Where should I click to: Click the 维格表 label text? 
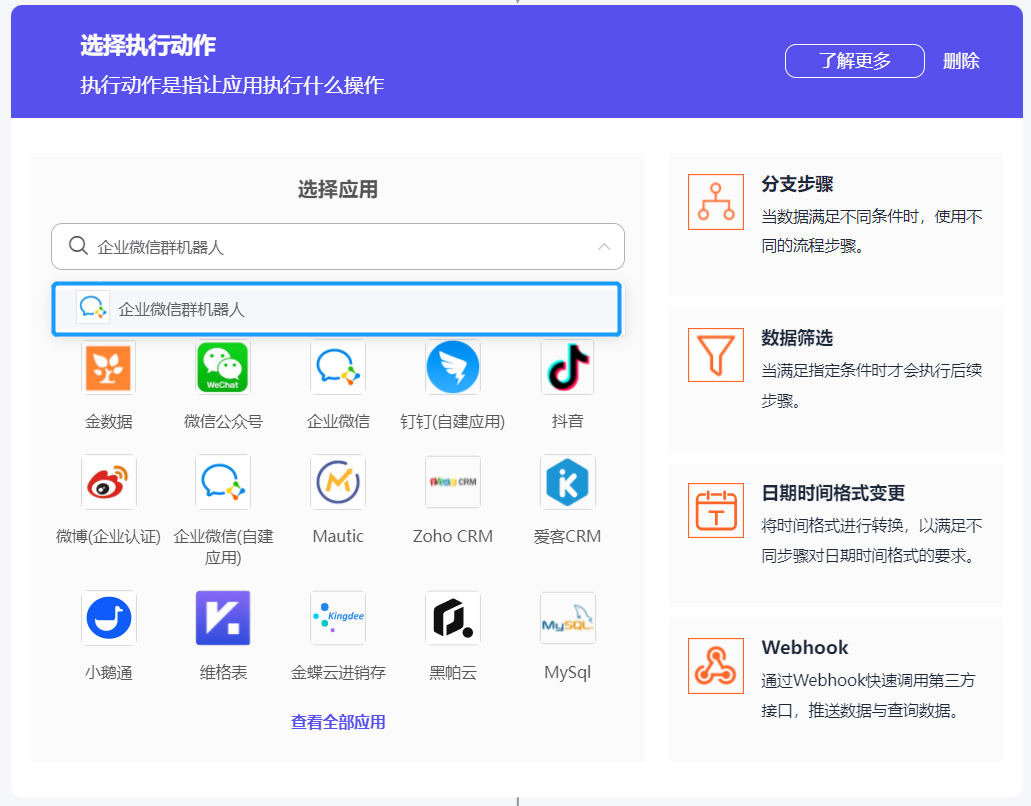point(223,673)
